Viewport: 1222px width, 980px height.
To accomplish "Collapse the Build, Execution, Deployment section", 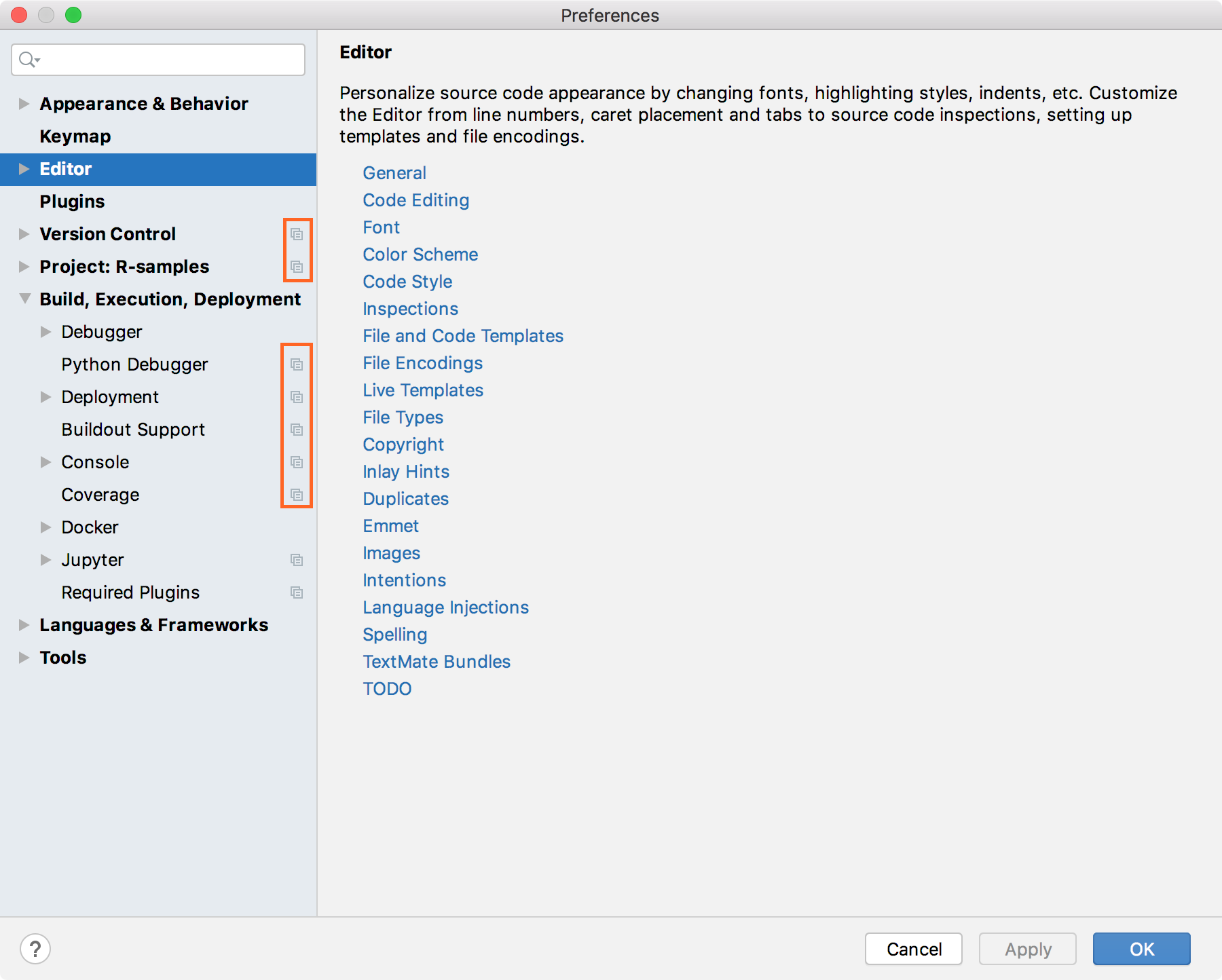I will click(24, 299).
